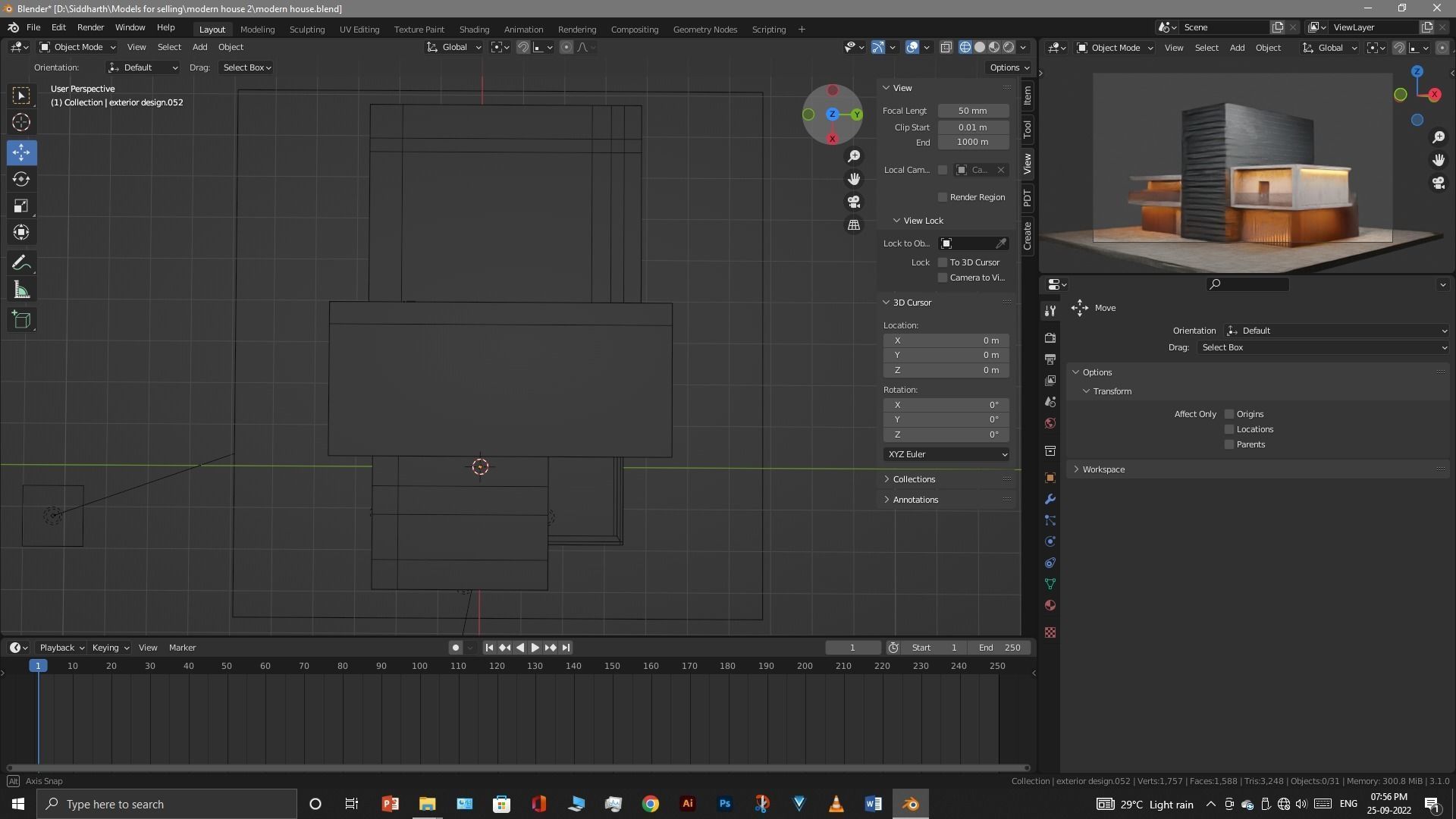The width and height of the screenshot is (1456, 819).
Task: Switch to orthographic view grid icon
Action: (854, 225)
